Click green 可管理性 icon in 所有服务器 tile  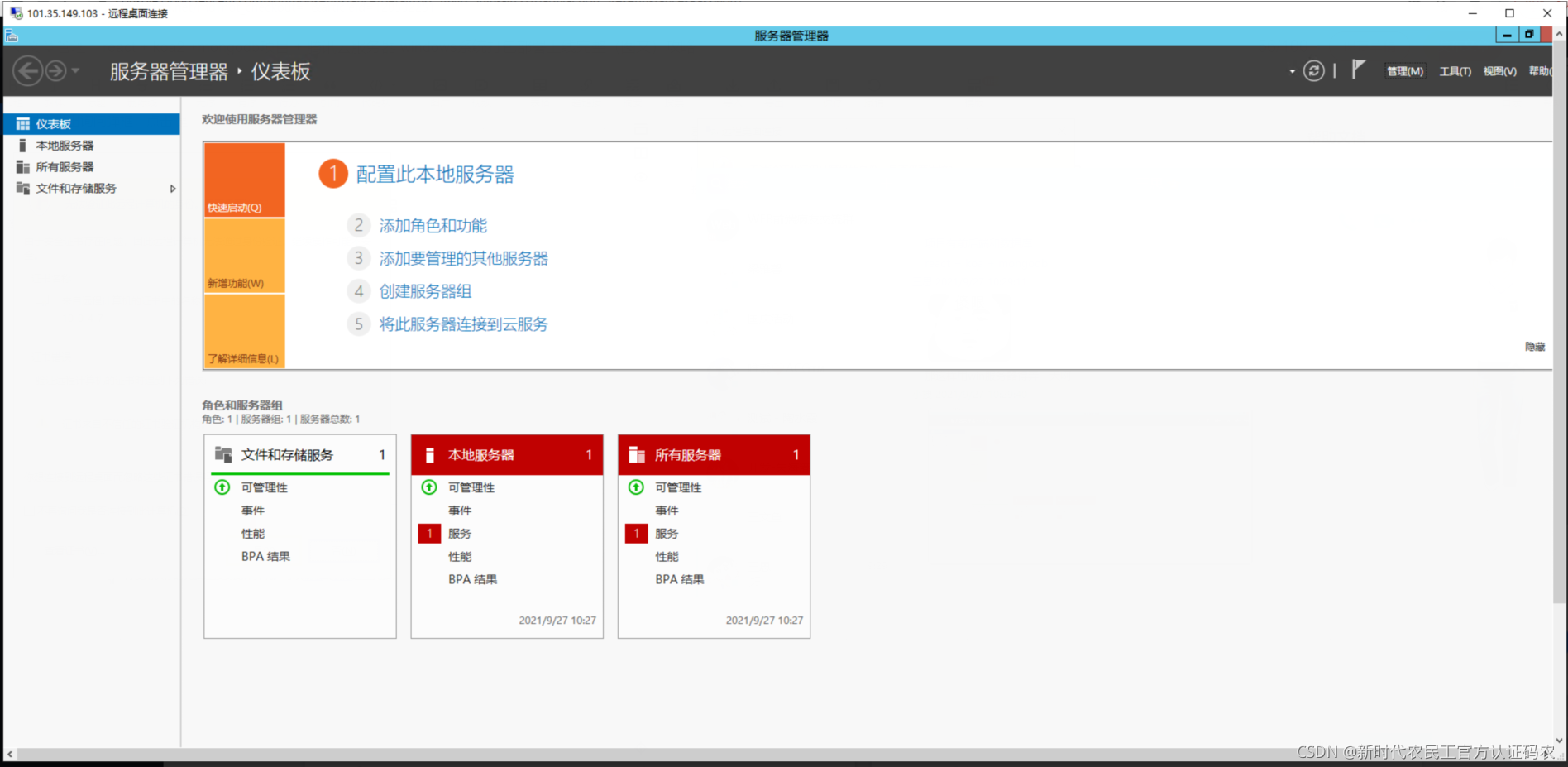coord(636,487)
